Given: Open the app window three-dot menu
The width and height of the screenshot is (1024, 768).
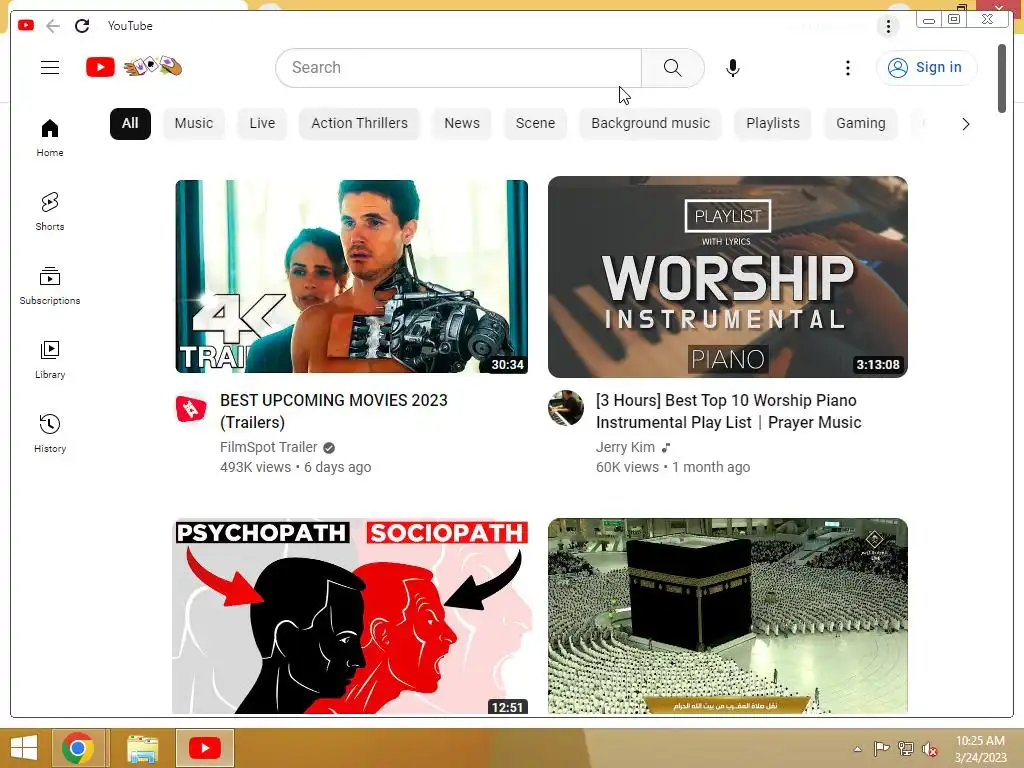Looking at the screenshot, I should (888, 26).
